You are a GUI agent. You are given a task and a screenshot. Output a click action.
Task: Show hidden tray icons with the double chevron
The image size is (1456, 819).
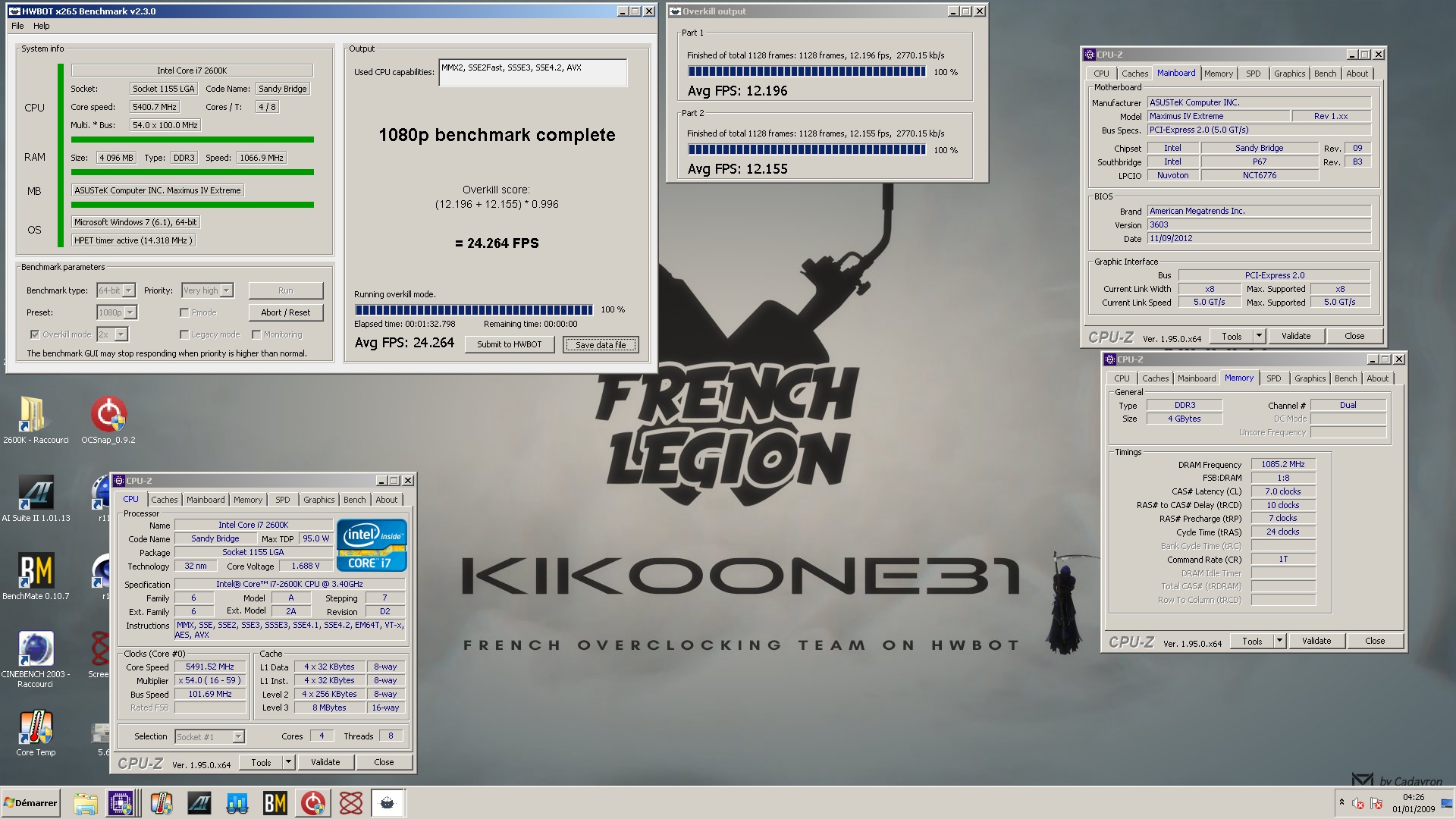(1341, 802)
